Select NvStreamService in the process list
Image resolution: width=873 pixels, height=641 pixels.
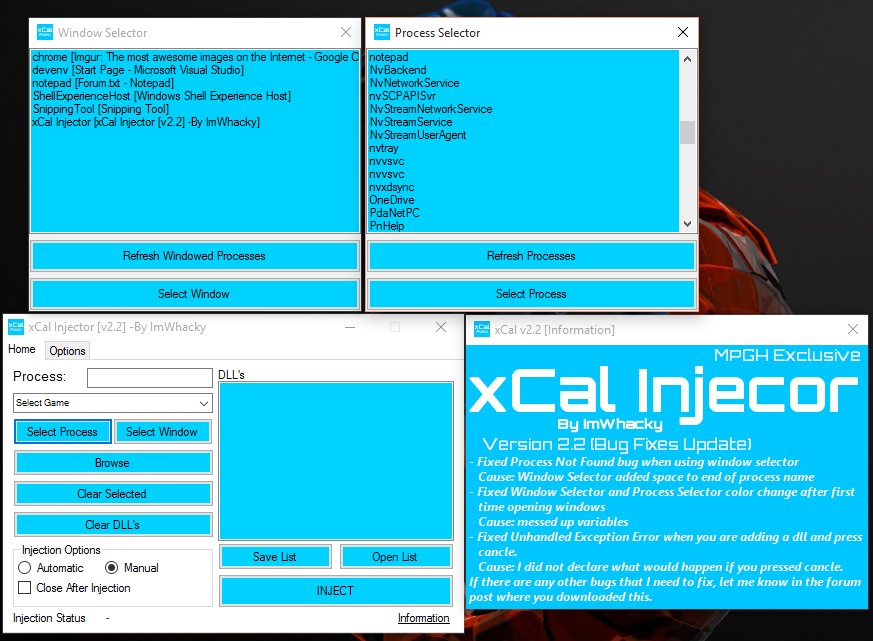(x=523, y=122)
